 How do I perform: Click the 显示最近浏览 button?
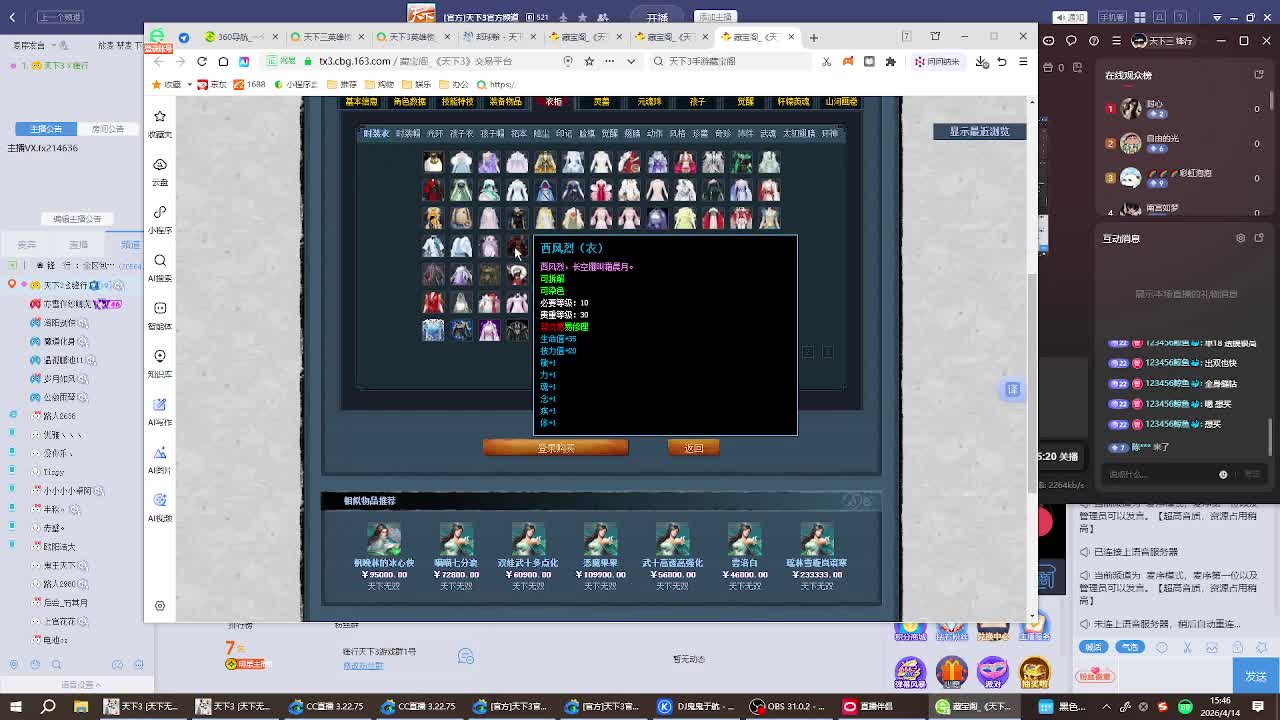point(979,132)
